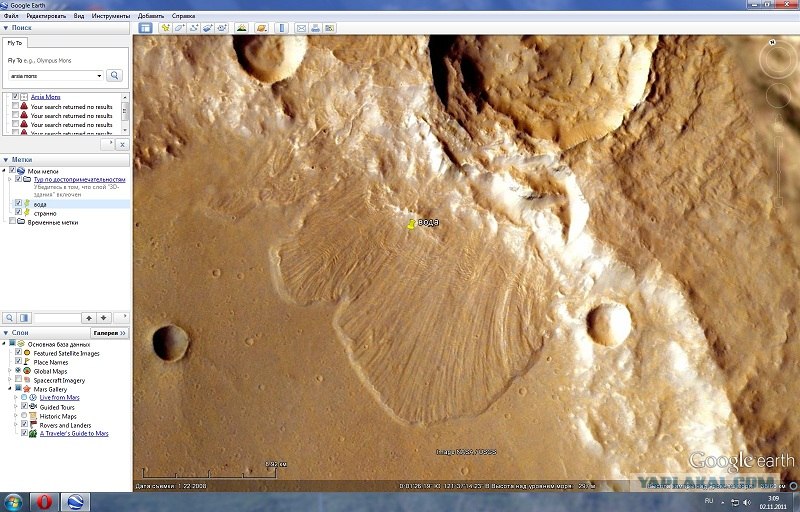Add a new placemark from toolbar
The image size is (800, 512).
click(165, 28)
